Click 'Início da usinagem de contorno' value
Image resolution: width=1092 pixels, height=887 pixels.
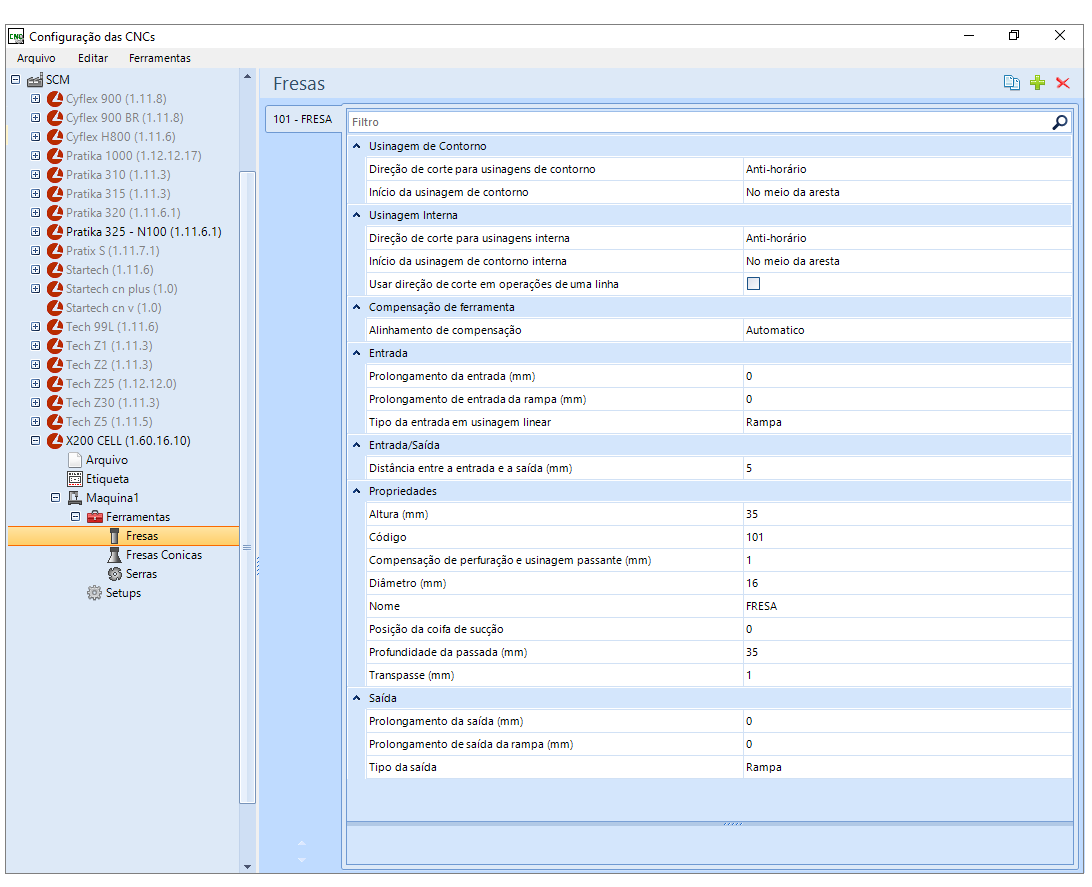coord(907,193)
